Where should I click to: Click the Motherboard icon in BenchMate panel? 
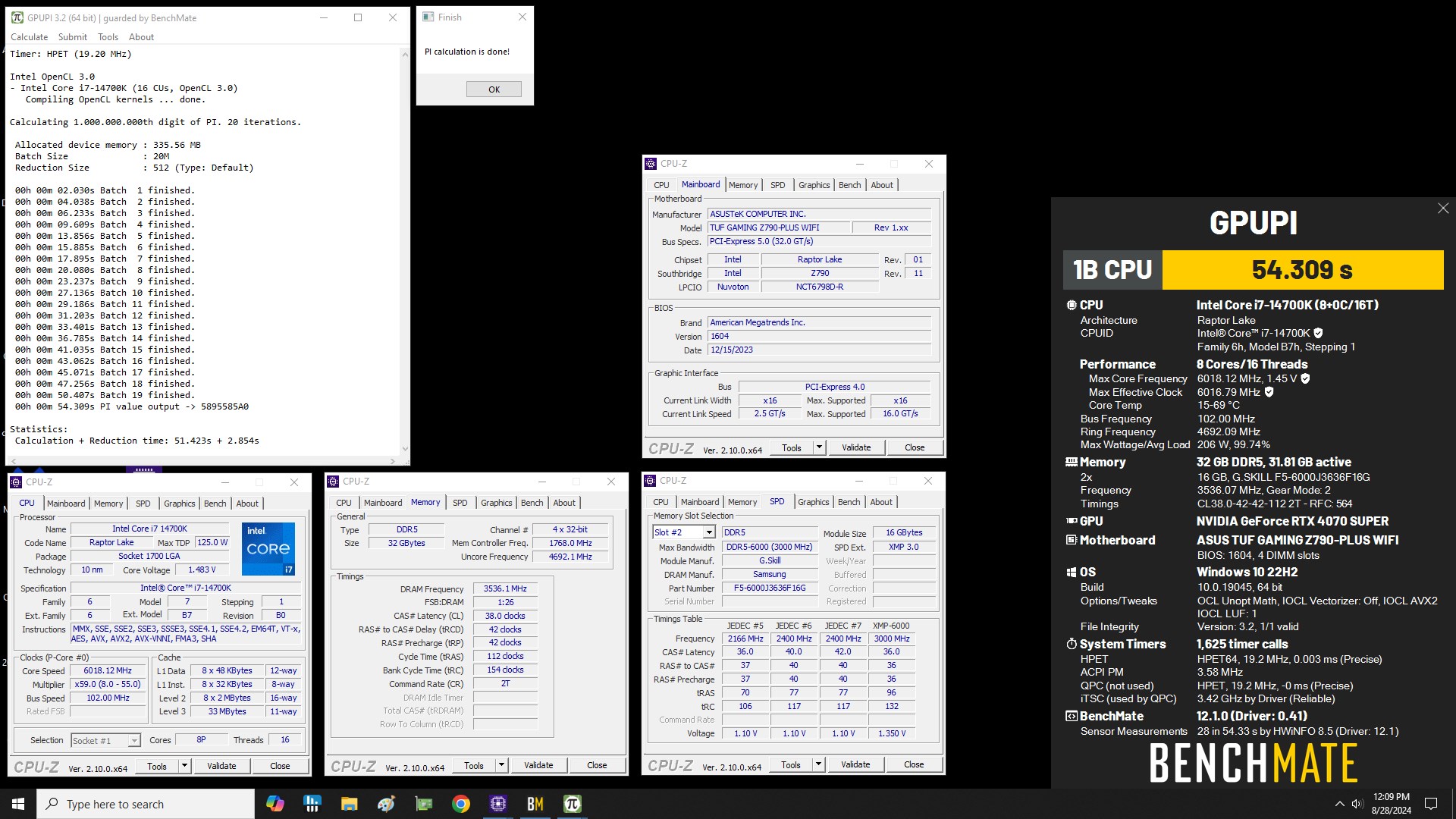(1072, 540)
